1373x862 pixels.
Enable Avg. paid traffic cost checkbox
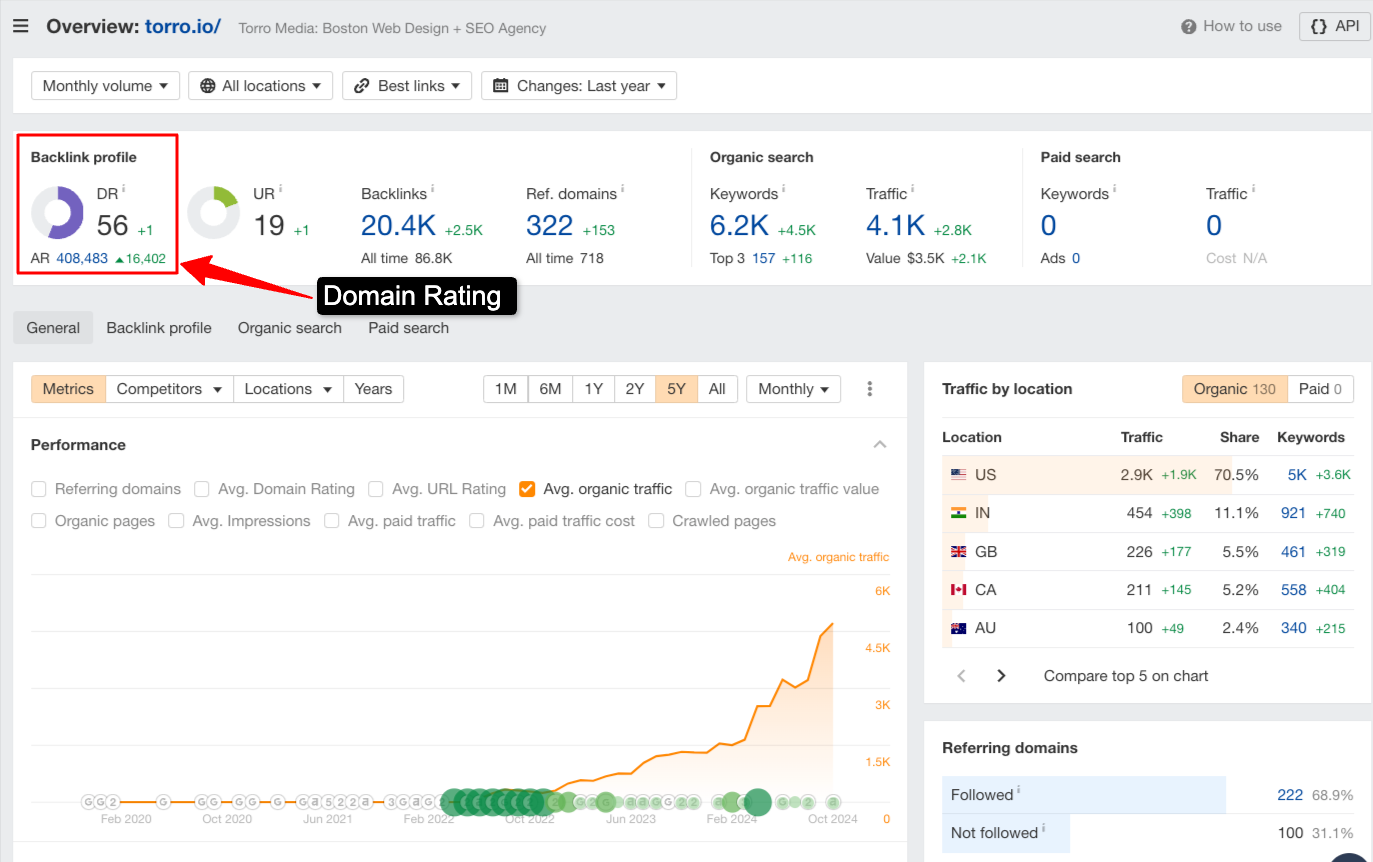point(477,521)
